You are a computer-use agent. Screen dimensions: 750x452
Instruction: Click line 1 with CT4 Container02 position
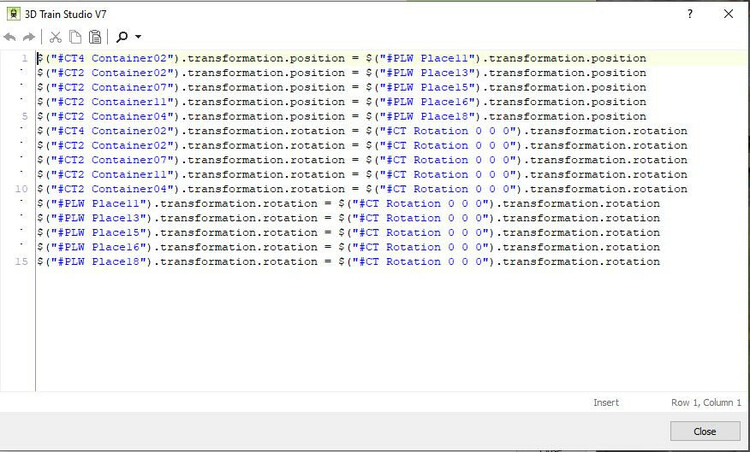[x=342, y=58]
